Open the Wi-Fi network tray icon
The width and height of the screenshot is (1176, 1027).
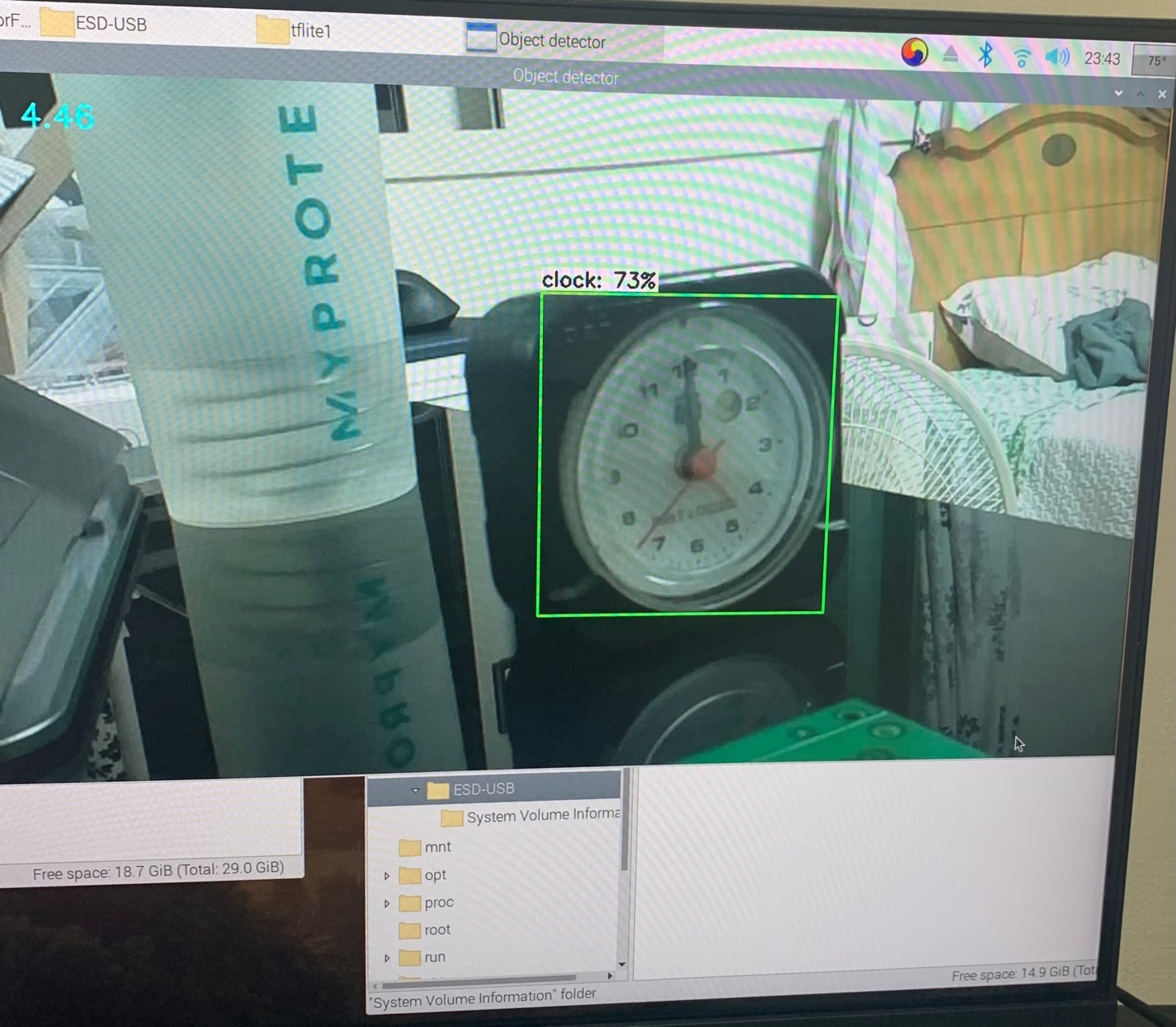(1022, 57)
